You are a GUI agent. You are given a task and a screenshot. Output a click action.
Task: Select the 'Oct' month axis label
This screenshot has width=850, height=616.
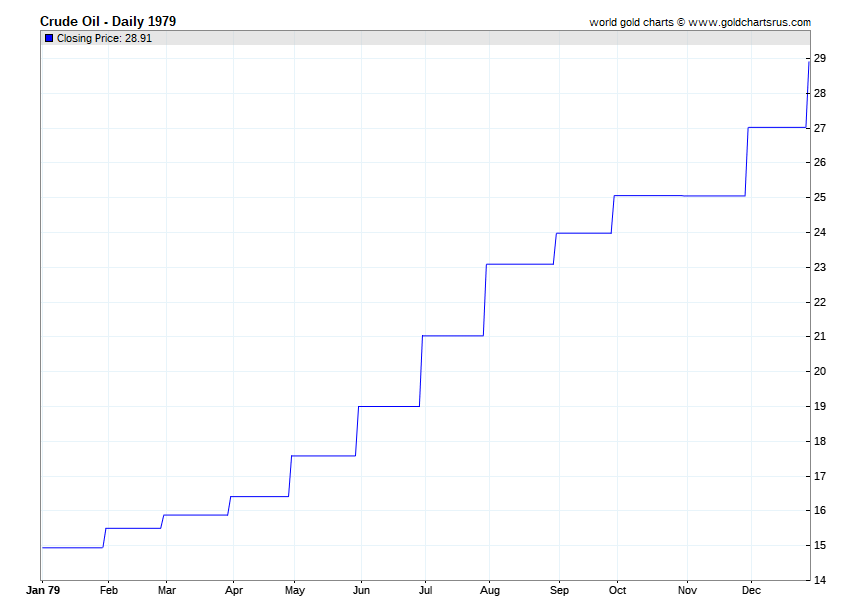(617, 591)
